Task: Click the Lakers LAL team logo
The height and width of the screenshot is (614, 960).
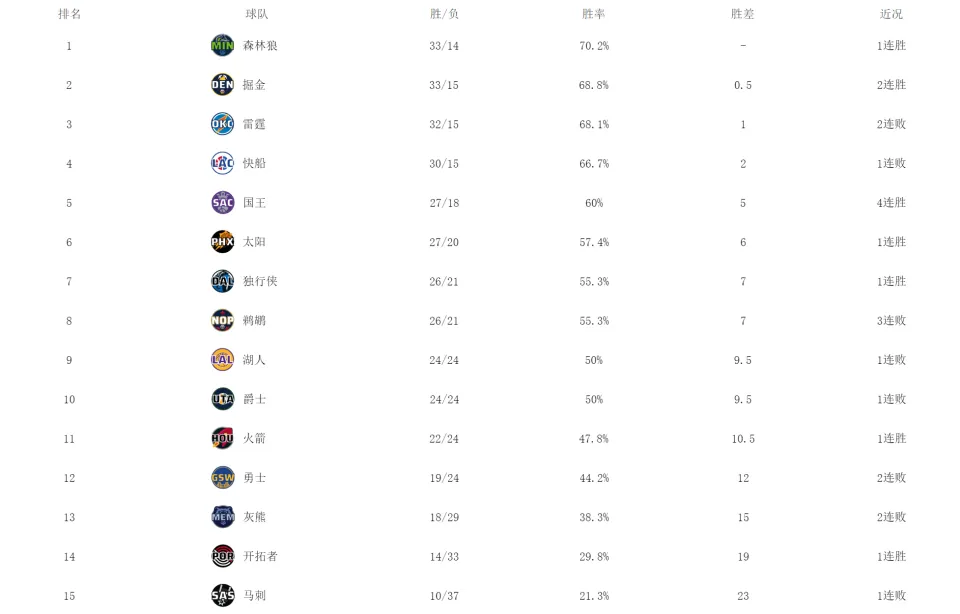Action: pos(222,359)
